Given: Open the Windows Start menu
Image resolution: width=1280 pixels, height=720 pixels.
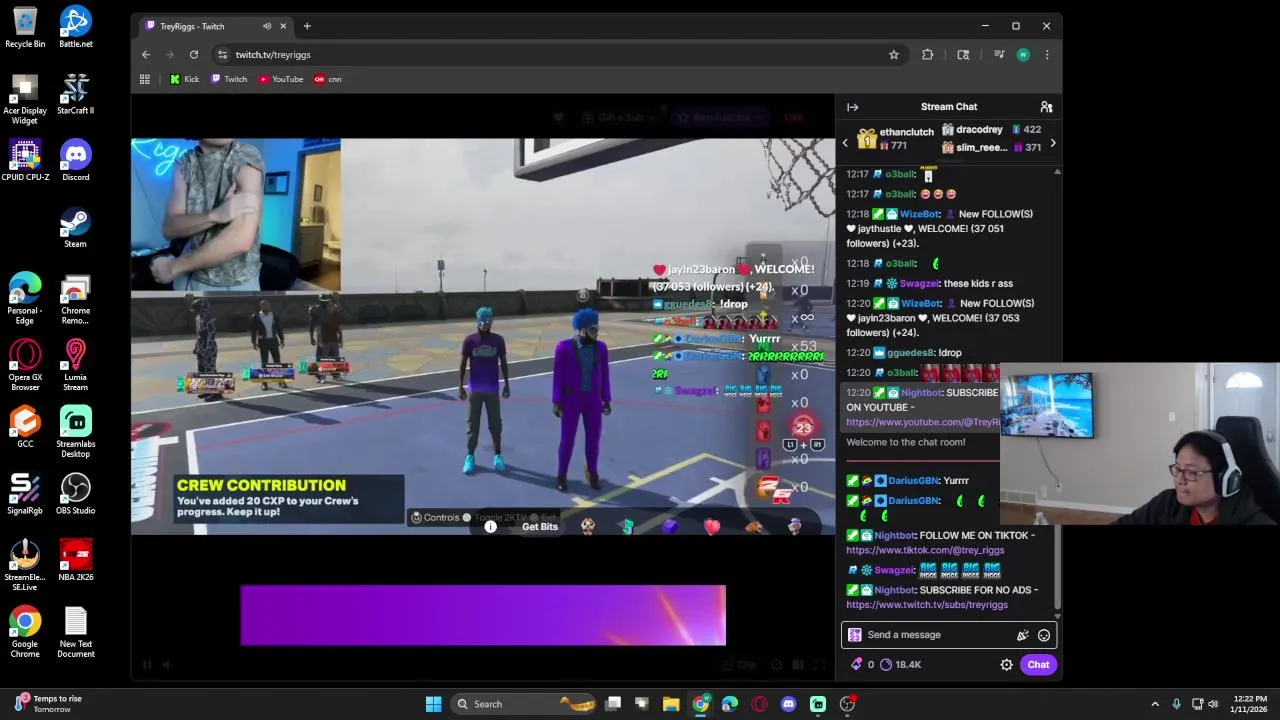Looking at the screenshot, I should [433, 704].
